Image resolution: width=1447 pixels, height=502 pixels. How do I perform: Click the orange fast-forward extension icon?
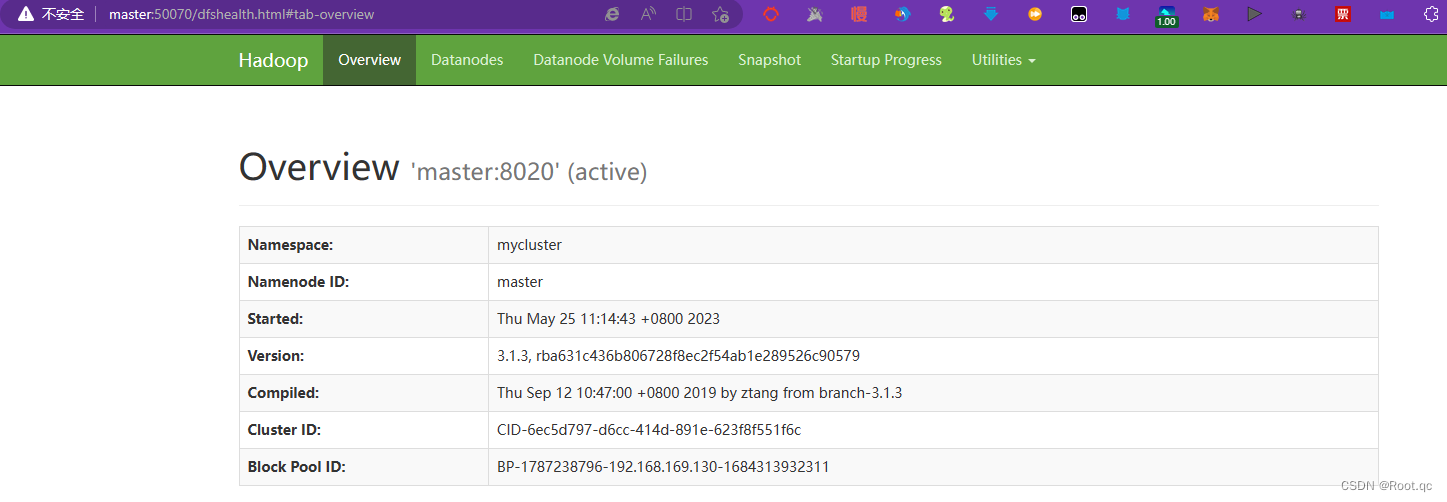pyautogui.click(x=1035, y=14)
